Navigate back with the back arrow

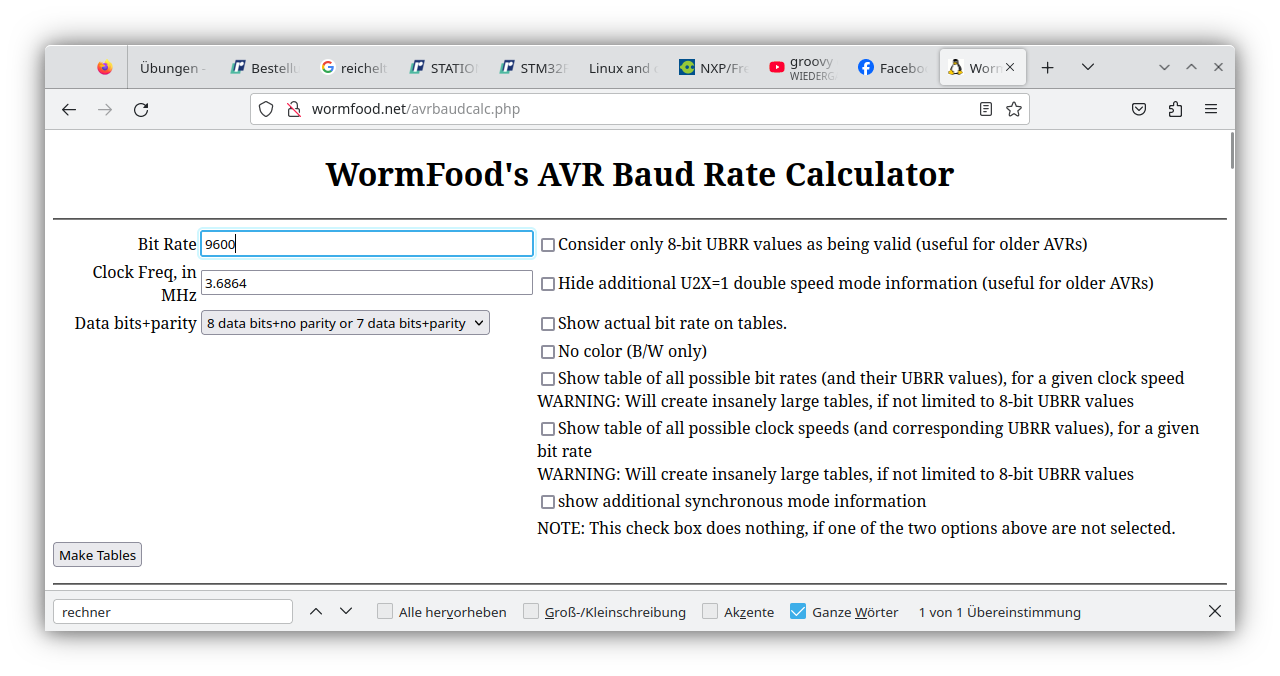[68, 109]
